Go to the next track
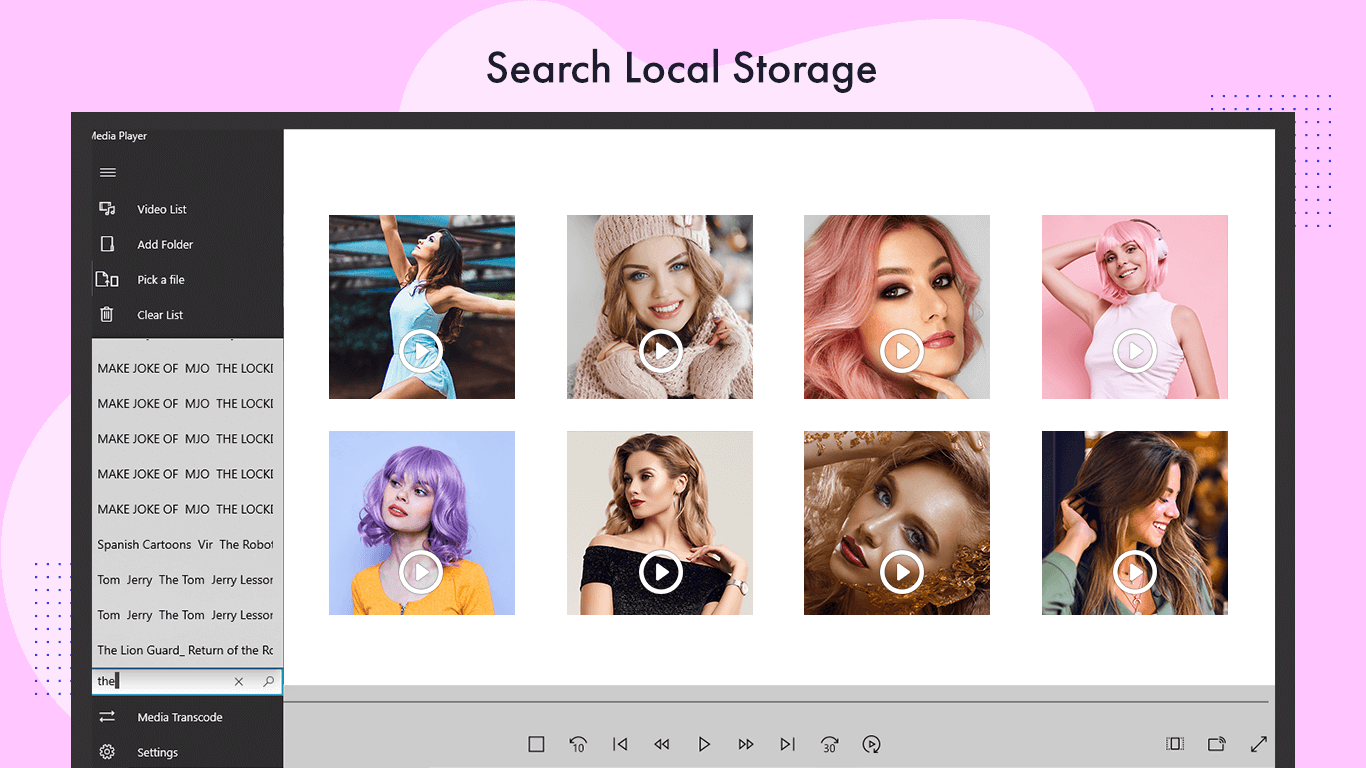The height and width of the screenshot is (768, 1366). [x=788, y=744]
